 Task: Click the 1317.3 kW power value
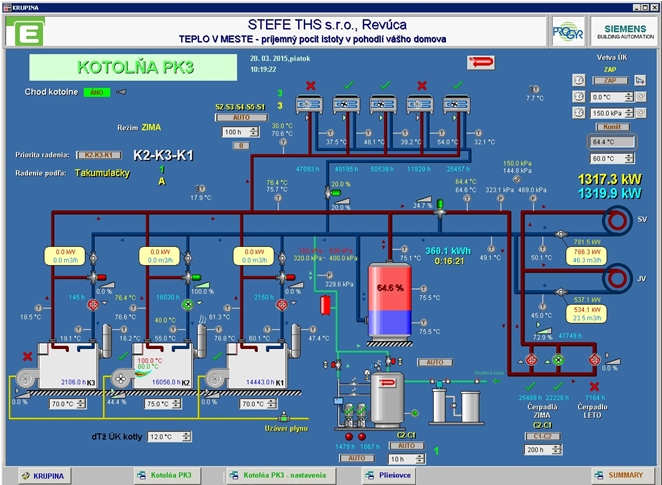pyautogui.click(x=610, y=180)
